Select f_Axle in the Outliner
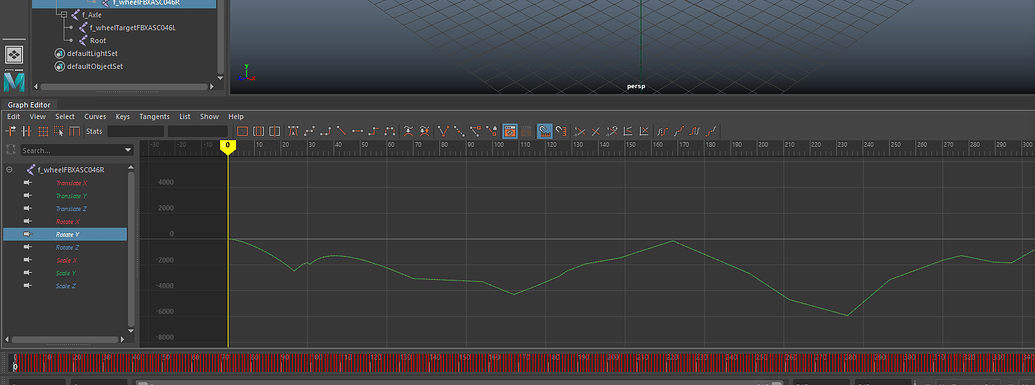This screenshot has width=1035, height=385. (92, 15)
